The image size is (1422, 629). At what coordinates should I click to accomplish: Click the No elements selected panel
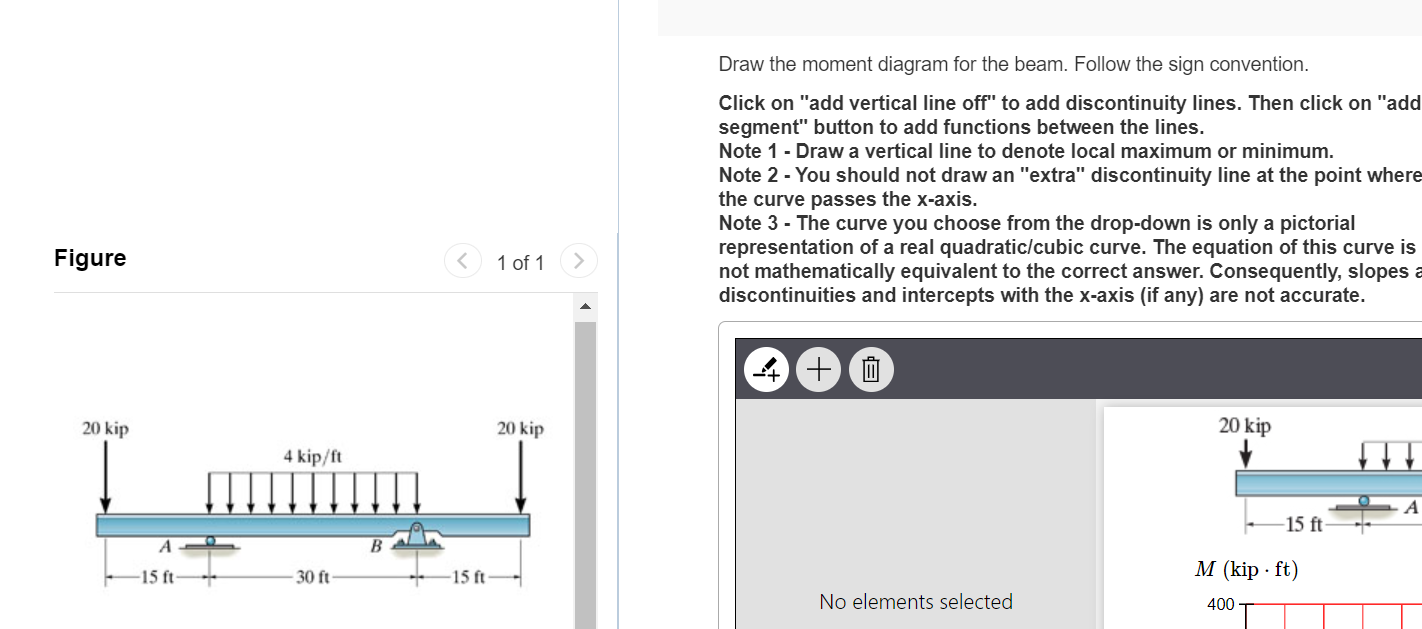coord(915,601)
